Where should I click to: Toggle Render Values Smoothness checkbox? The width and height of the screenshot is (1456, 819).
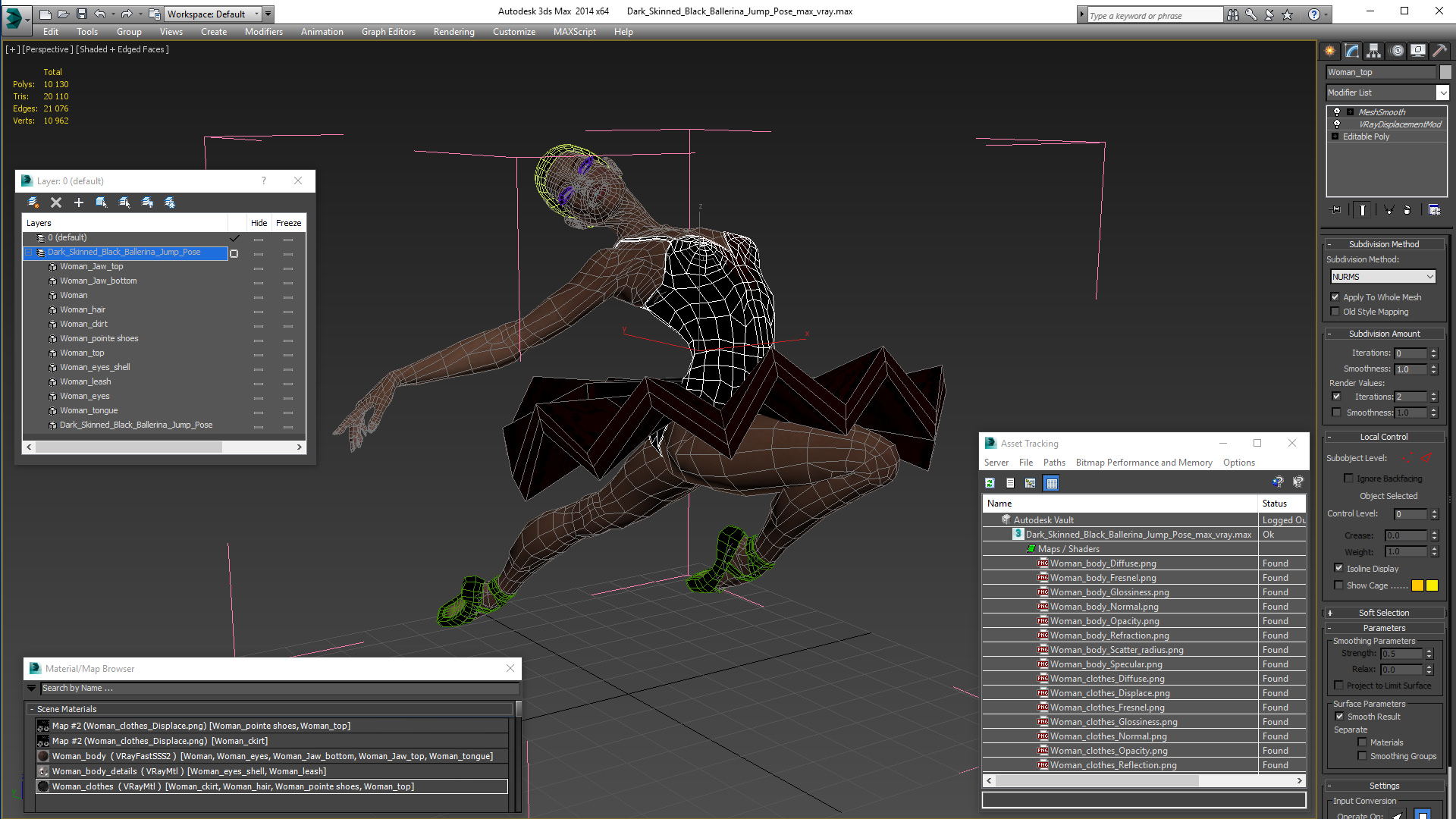tap(1337, 413)
